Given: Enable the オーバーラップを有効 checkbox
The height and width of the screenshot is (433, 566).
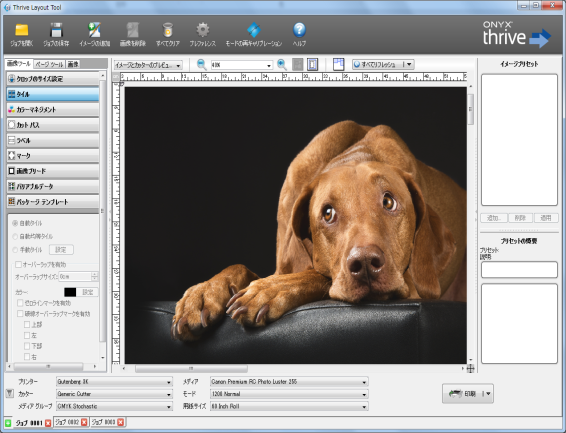Looking at the screenshot, I should (x=18, y=264).
